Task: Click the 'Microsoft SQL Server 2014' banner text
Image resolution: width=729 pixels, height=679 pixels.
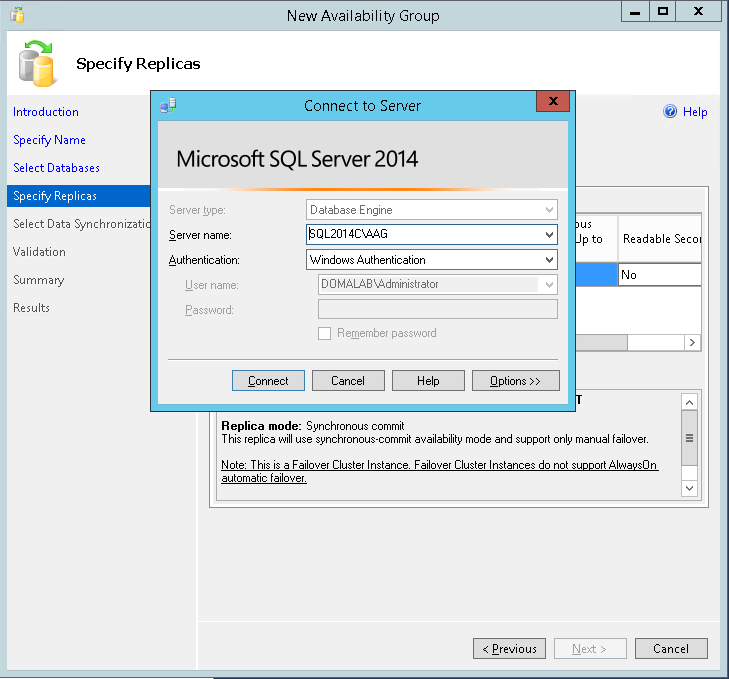Action: point(297,159)
